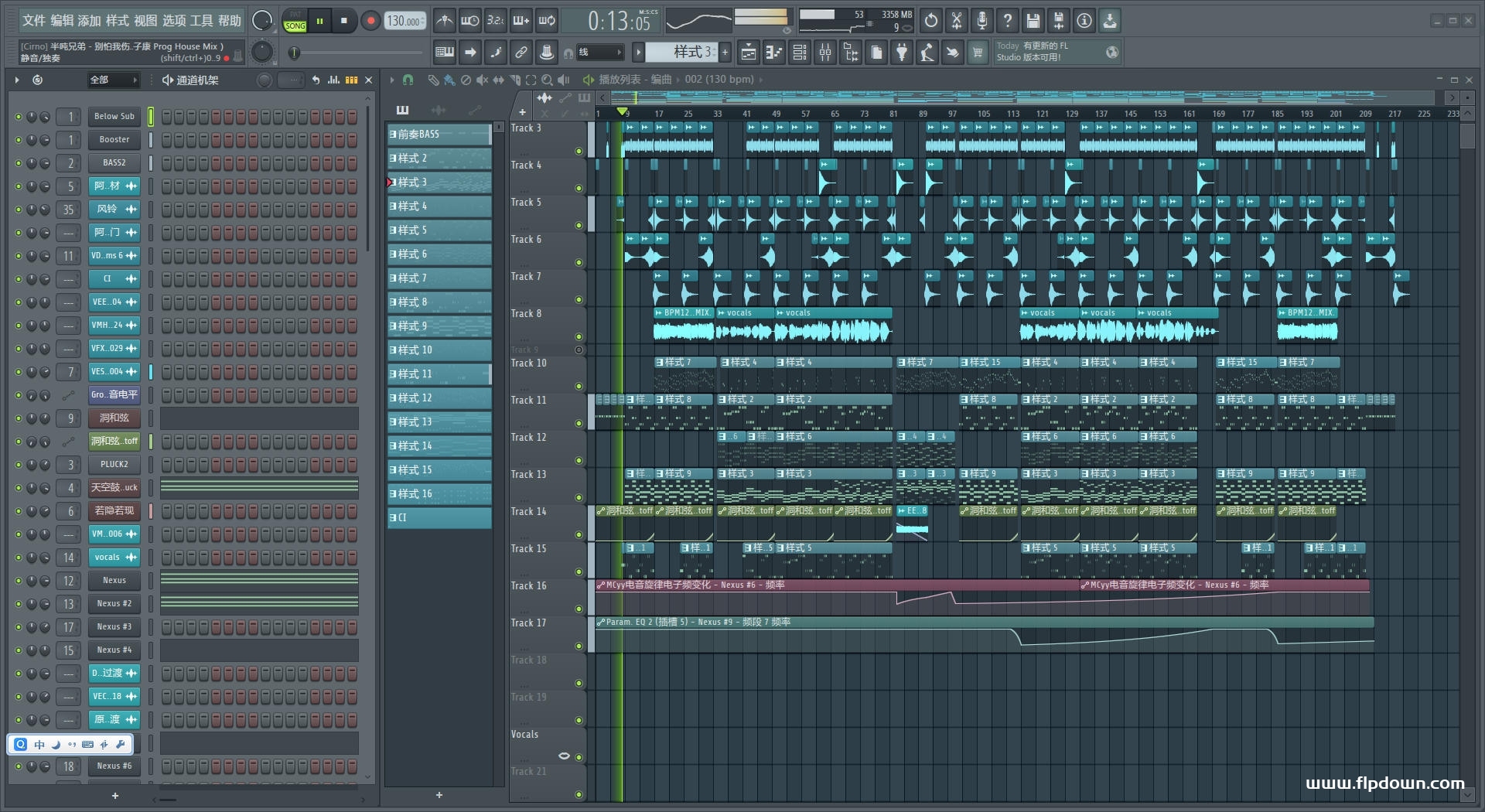Open the plugin picker plug icon

pyautogui.click(x=902, y=53)
